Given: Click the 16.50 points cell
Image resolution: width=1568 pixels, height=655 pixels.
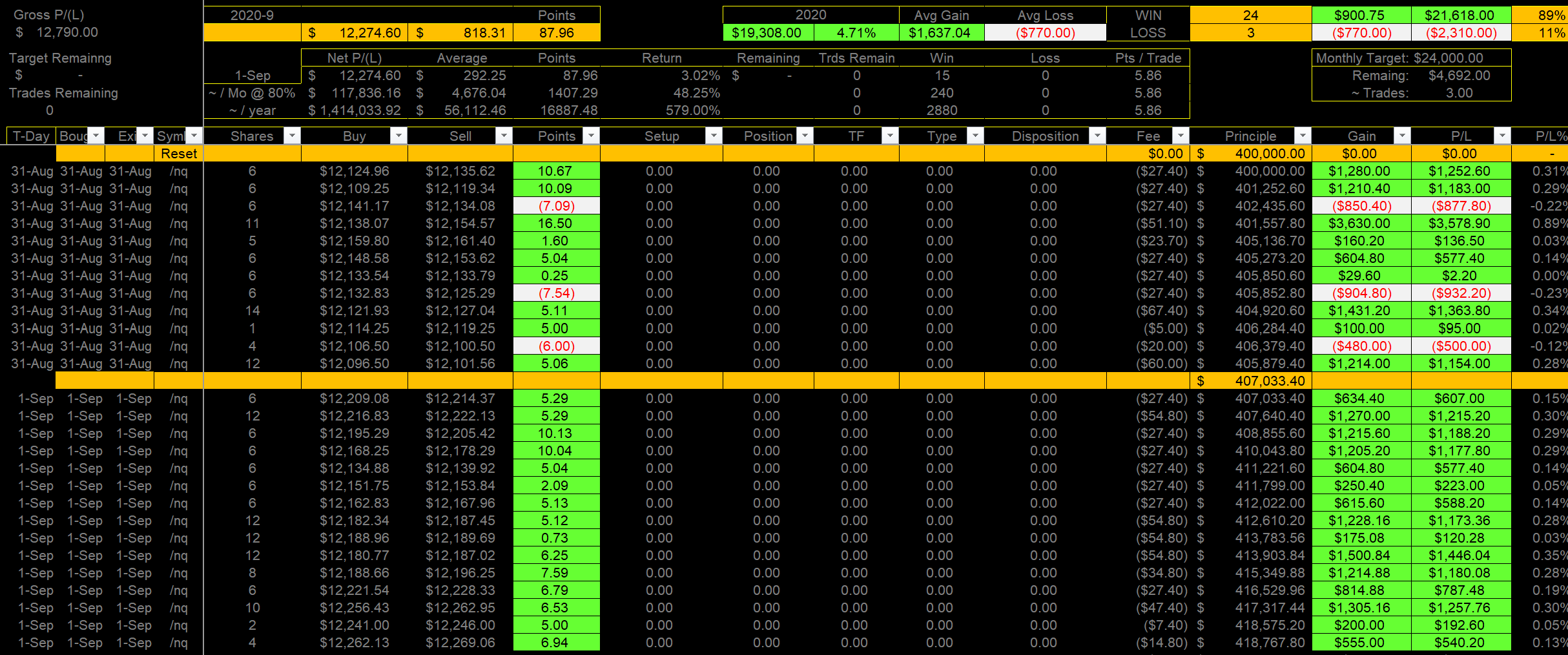Looking at the screenshot, I should (x=557, y=224).
